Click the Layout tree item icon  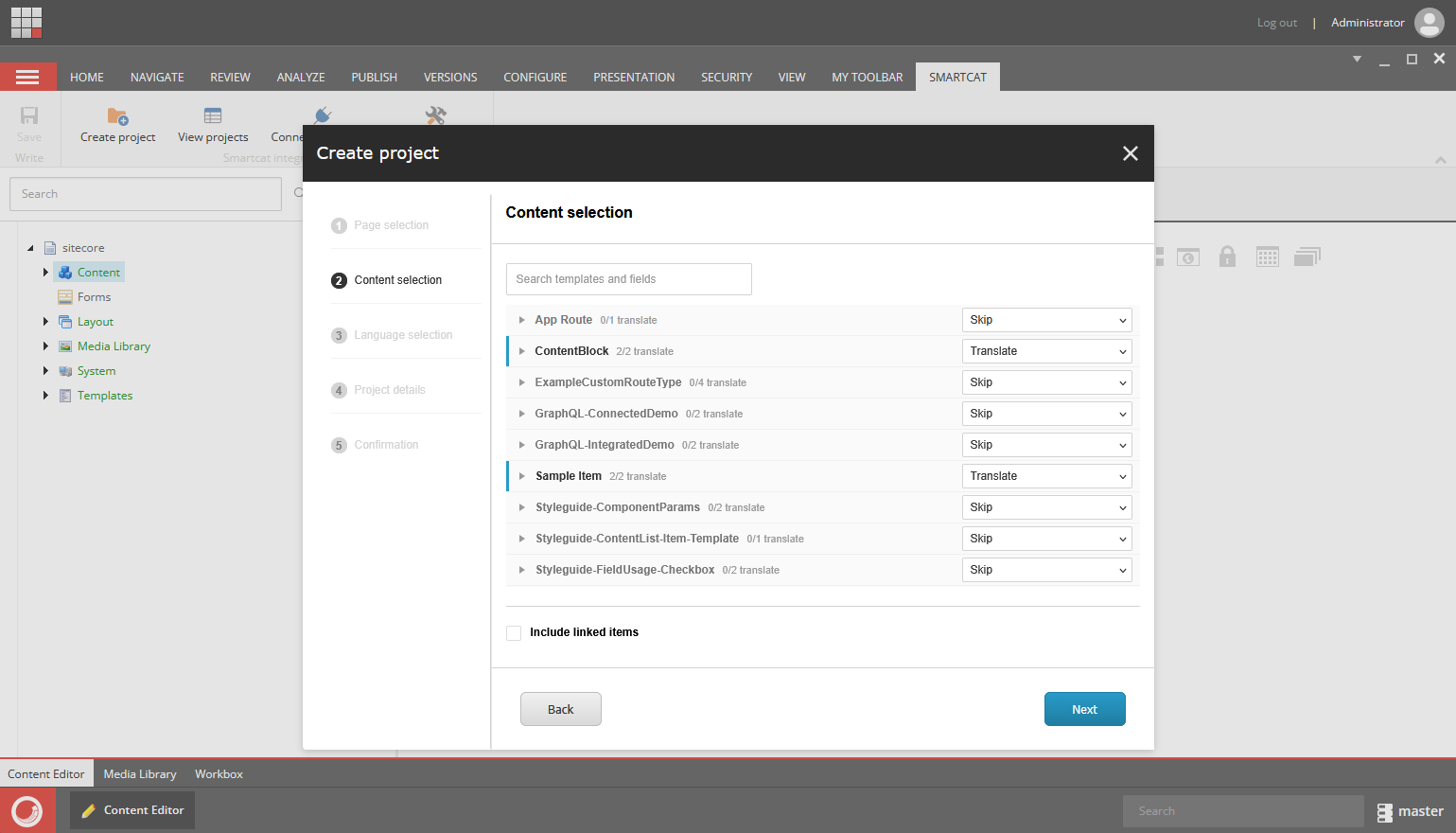click(65, 322)
